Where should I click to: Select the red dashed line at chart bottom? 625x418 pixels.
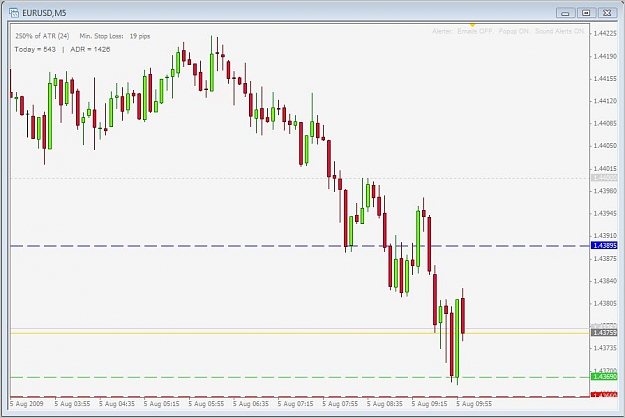point(300,396)
